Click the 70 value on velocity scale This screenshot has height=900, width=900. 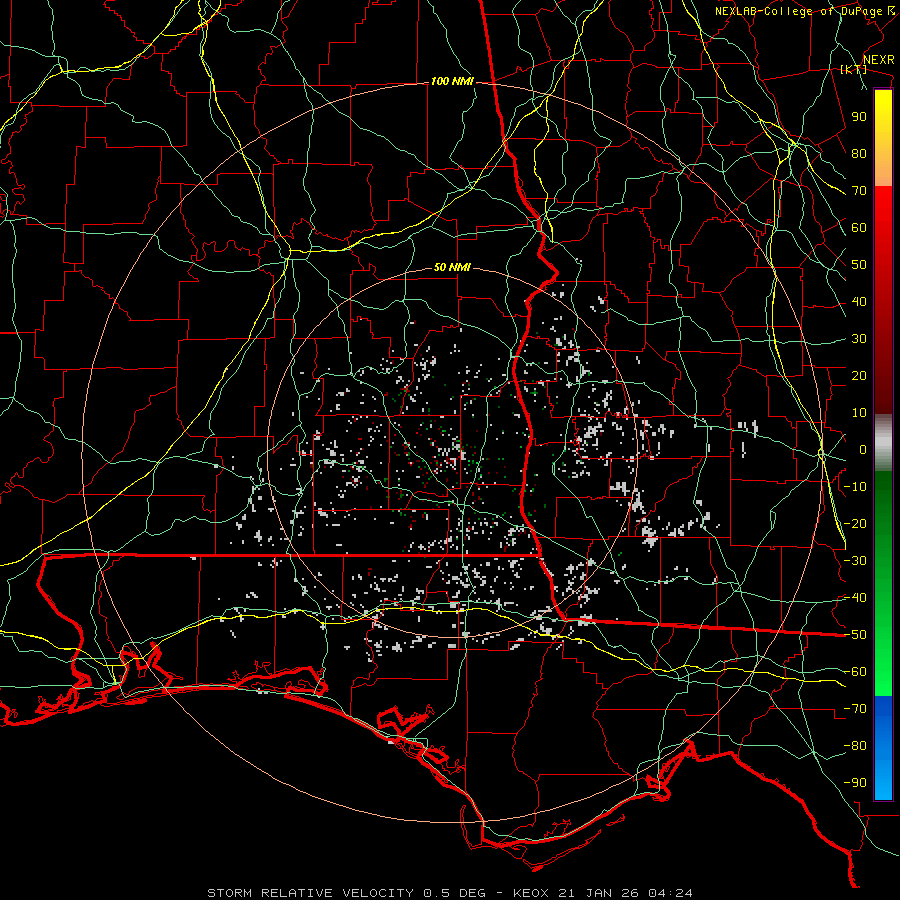[x=859, y=191]
